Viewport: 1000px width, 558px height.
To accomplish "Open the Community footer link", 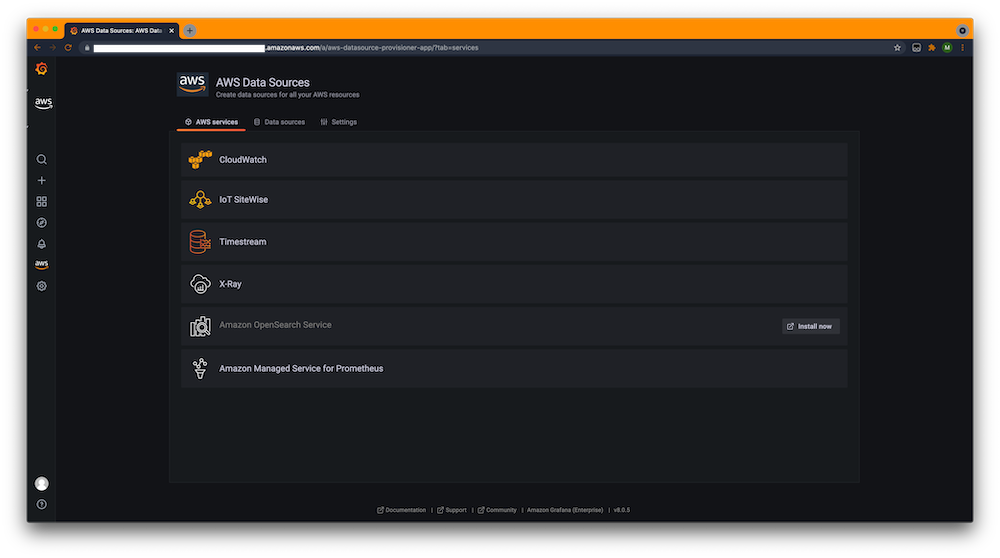I will click(497, 510).
